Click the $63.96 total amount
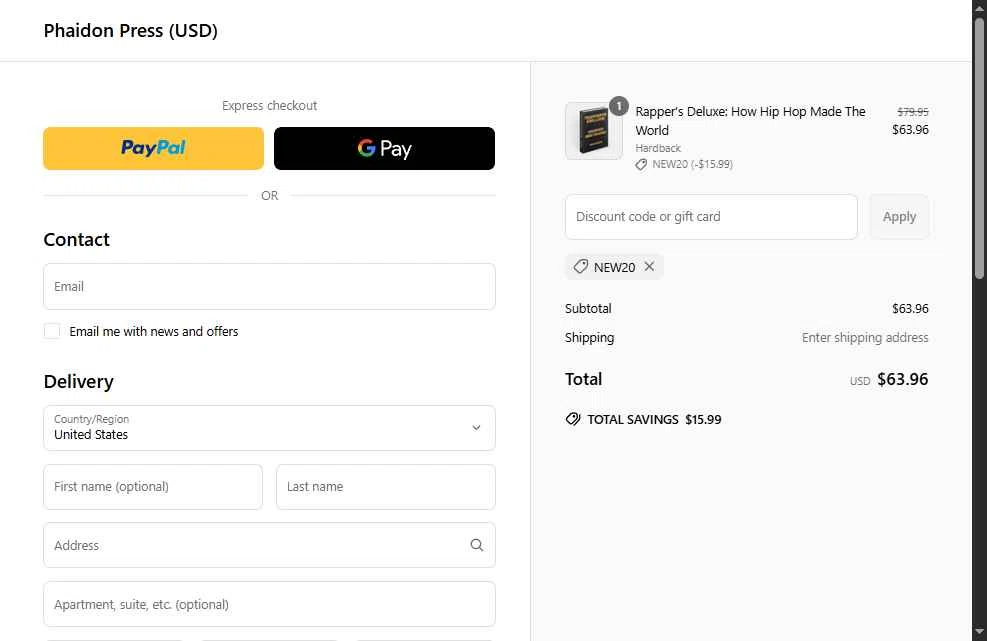The width and height of the screenshot is (987, 641). (903, 379)
